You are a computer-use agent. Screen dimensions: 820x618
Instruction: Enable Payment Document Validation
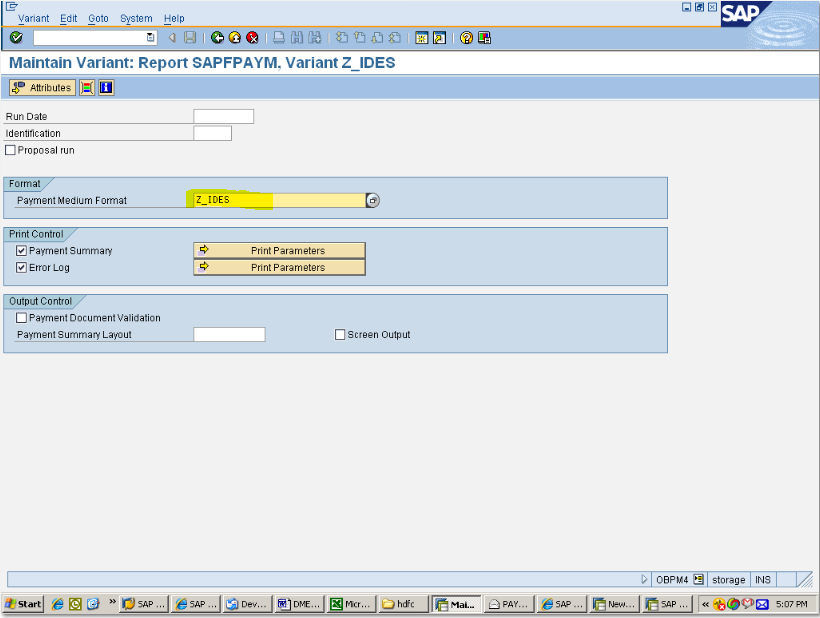21,317
